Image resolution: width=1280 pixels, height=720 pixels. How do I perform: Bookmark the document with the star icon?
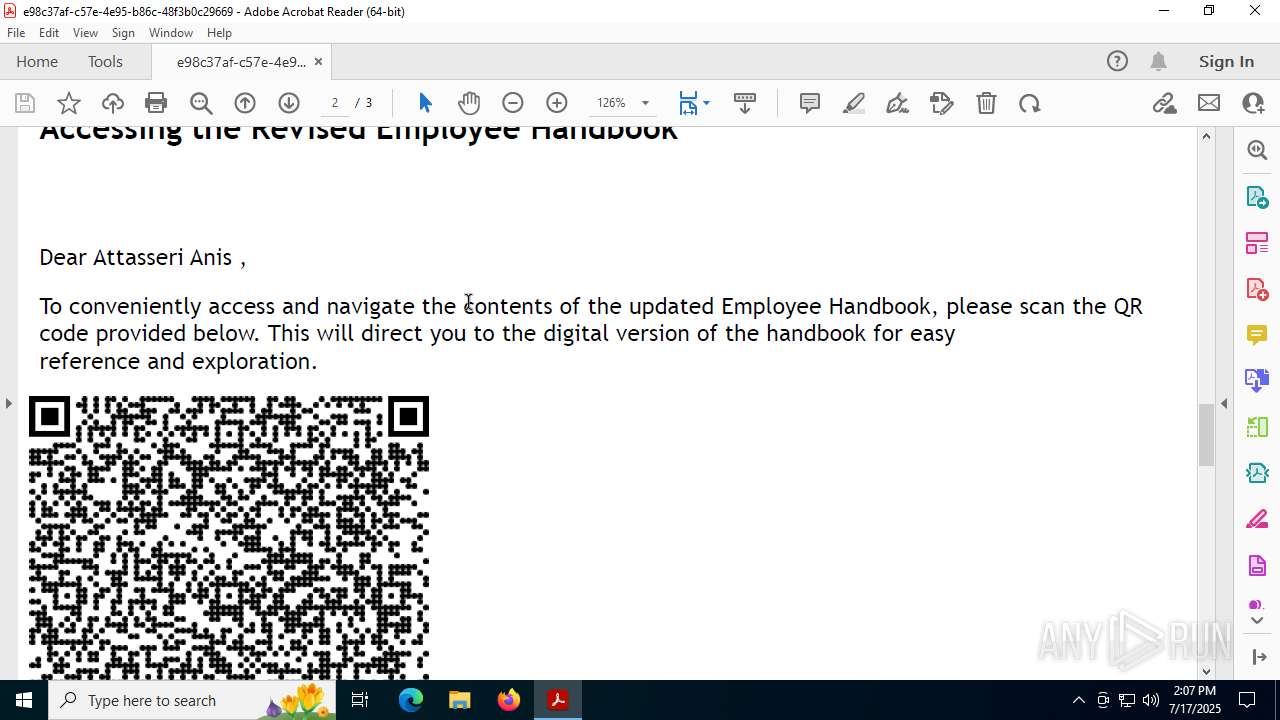69,103
